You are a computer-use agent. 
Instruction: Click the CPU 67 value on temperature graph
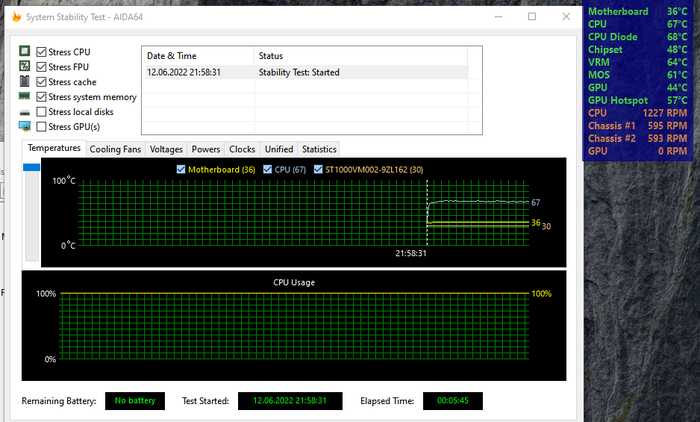[x=536, y=202]
